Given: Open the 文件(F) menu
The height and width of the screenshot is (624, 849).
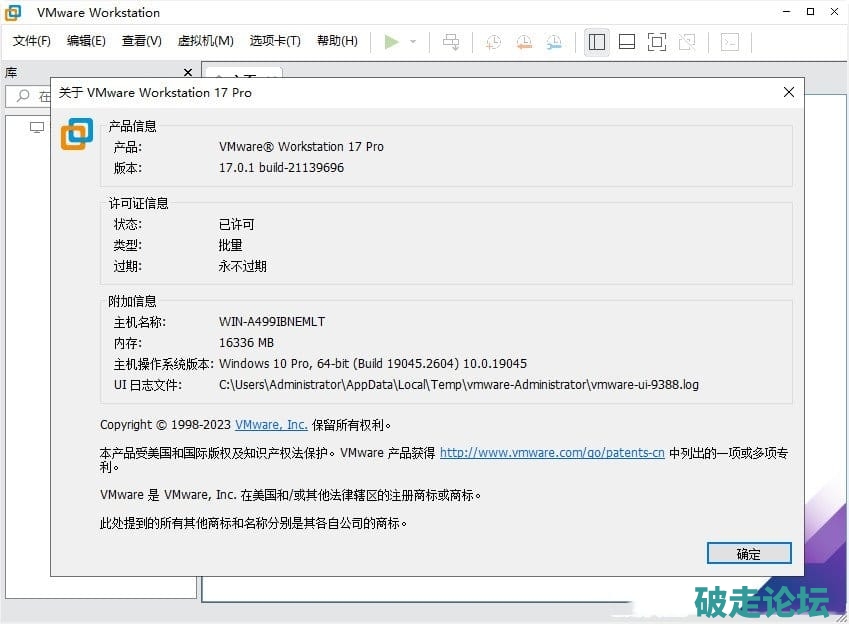Looking at the screenshot, I should click(32, 41).
